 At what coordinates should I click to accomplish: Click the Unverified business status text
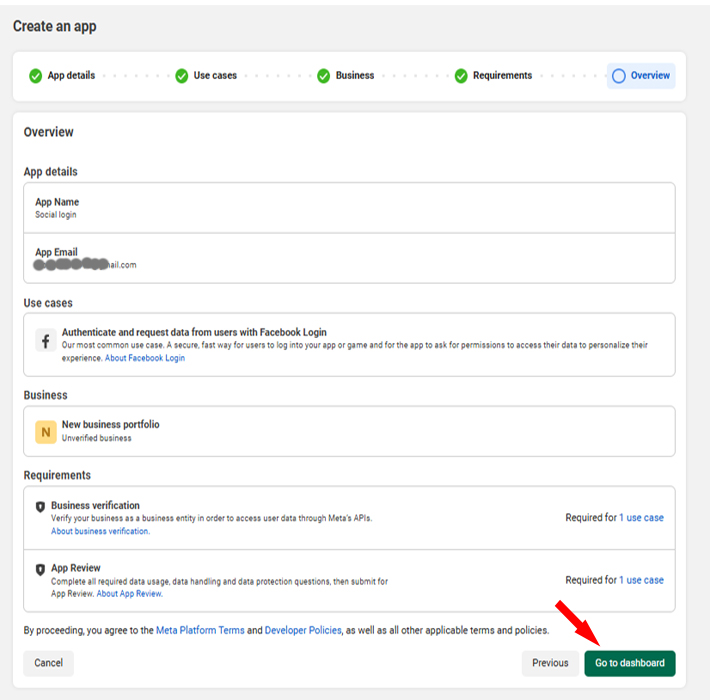(96, 438)
